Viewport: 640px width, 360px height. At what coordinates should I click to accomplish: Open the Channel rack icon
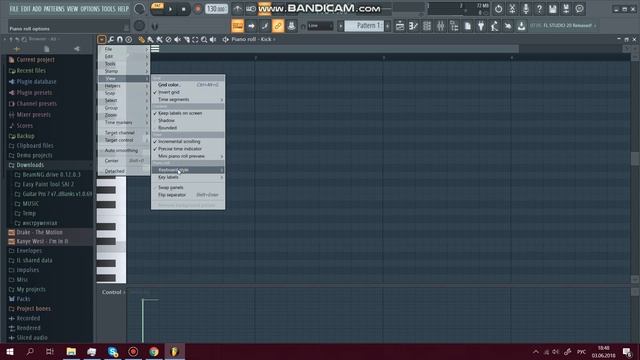coord(427,26)
